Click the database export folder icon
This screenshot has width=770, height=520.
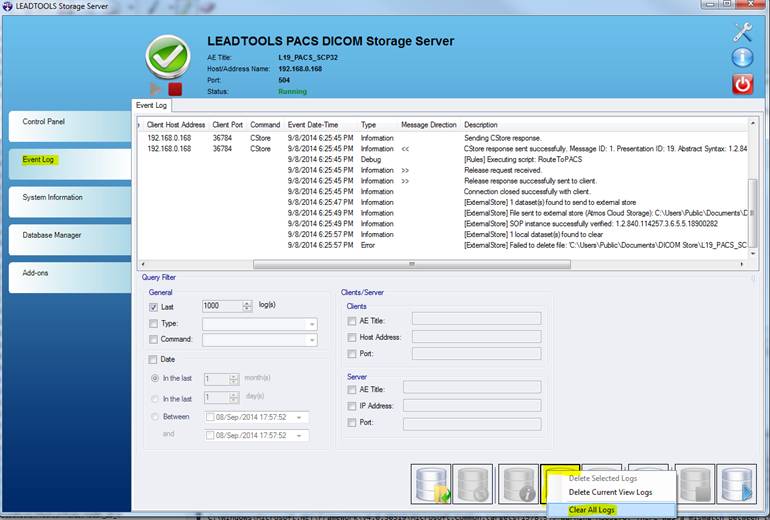point(432,484)
